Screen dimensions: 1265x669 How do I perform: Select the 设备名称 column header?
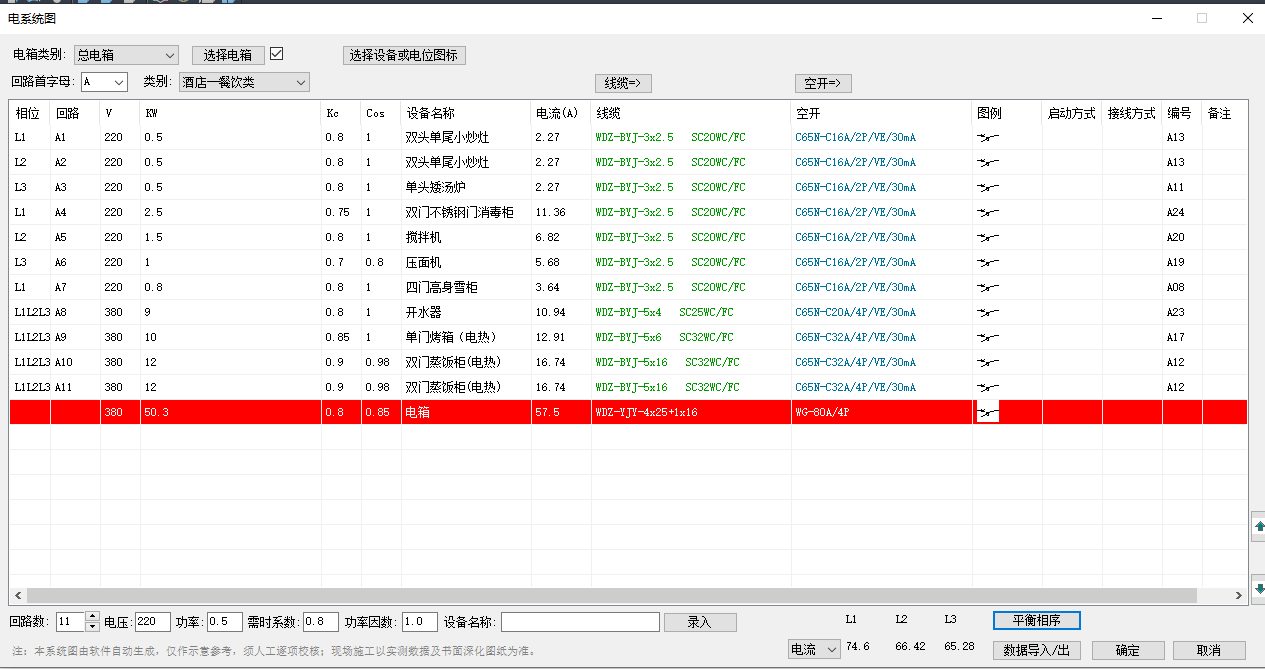pos(465,113)
